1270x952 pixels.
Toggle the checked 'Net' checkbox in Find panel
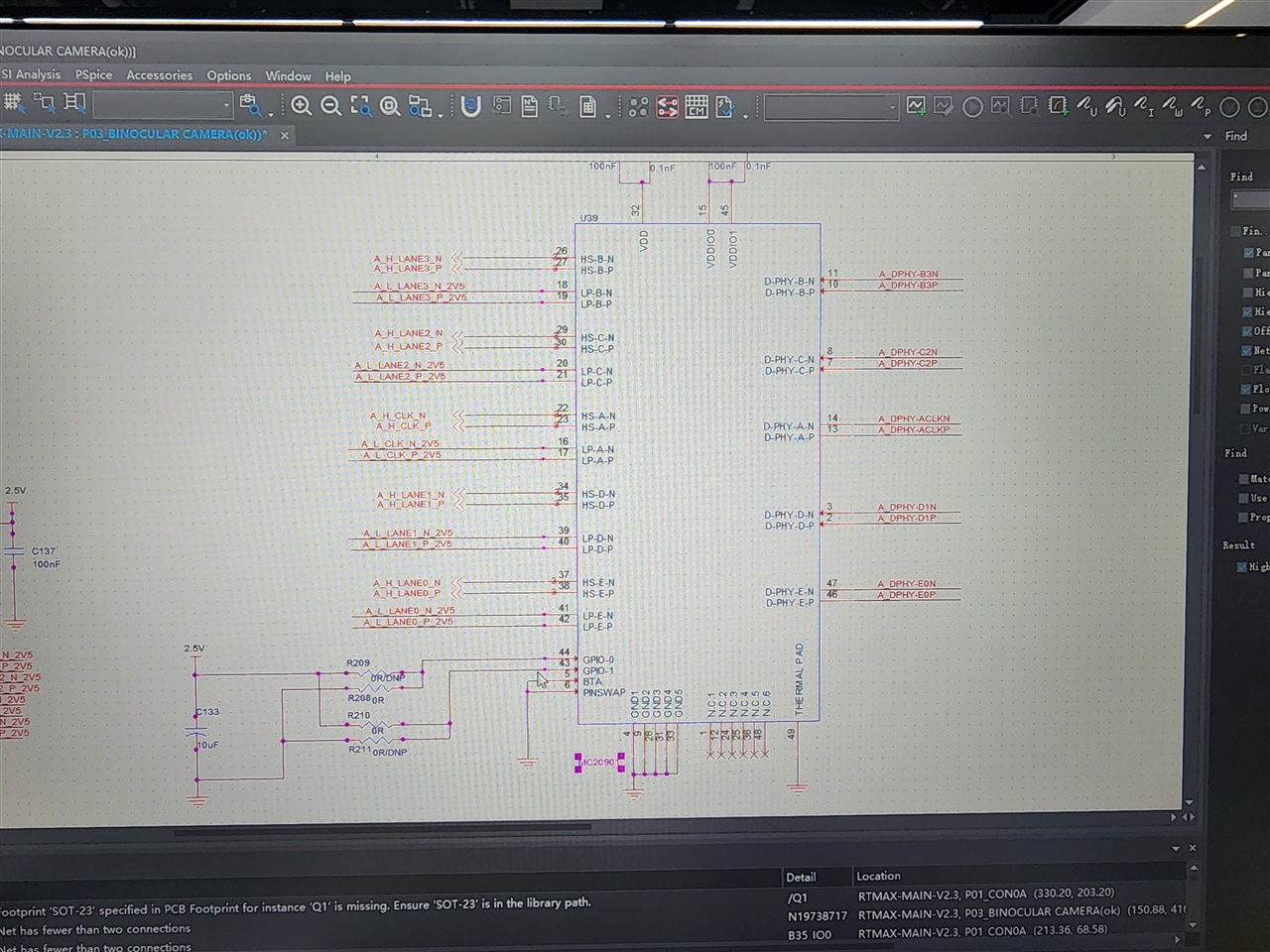coord(1247,351)
